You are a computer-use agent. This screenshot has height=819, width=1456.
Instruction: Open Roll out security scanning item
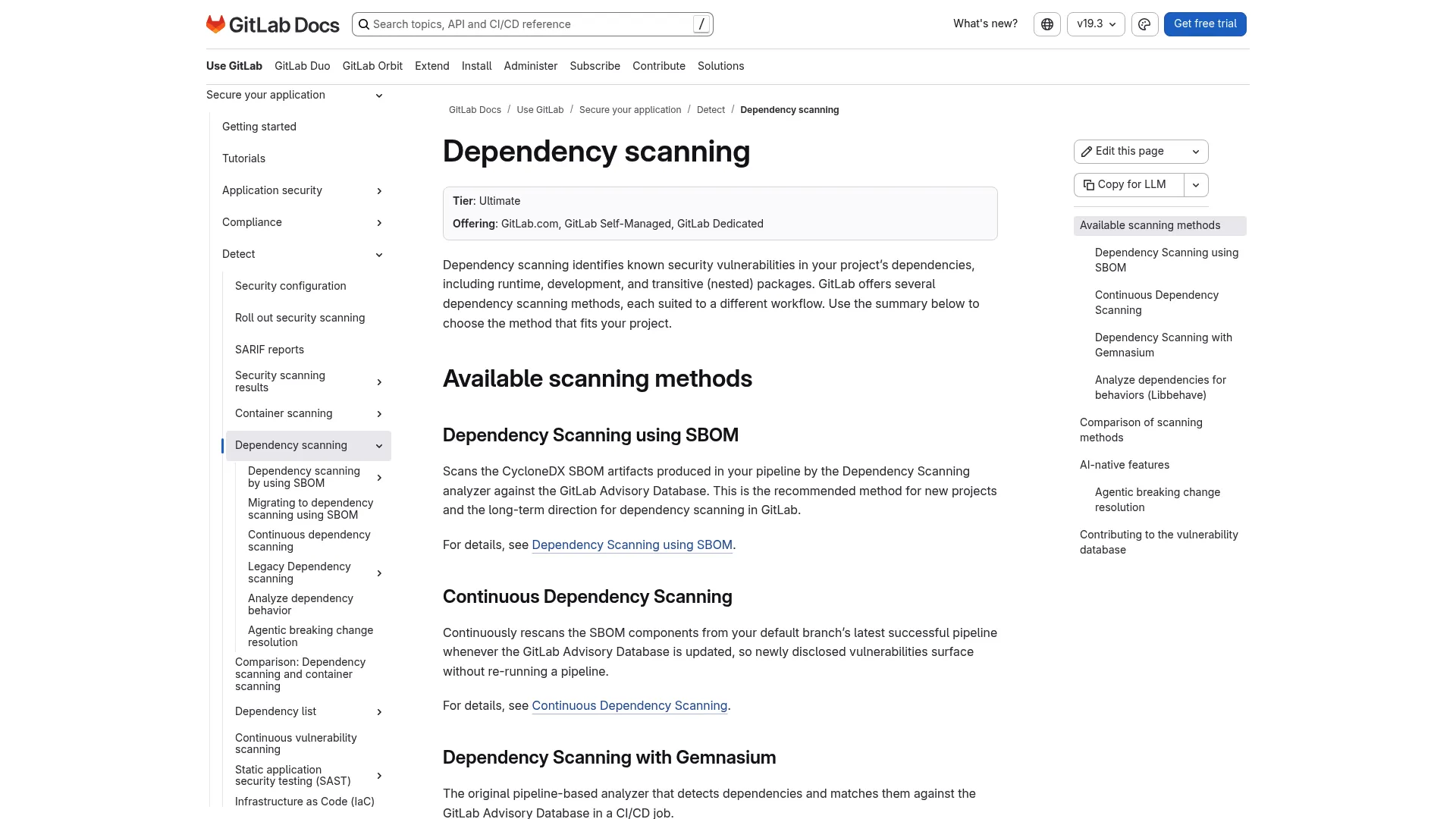(x=300, y=318)
